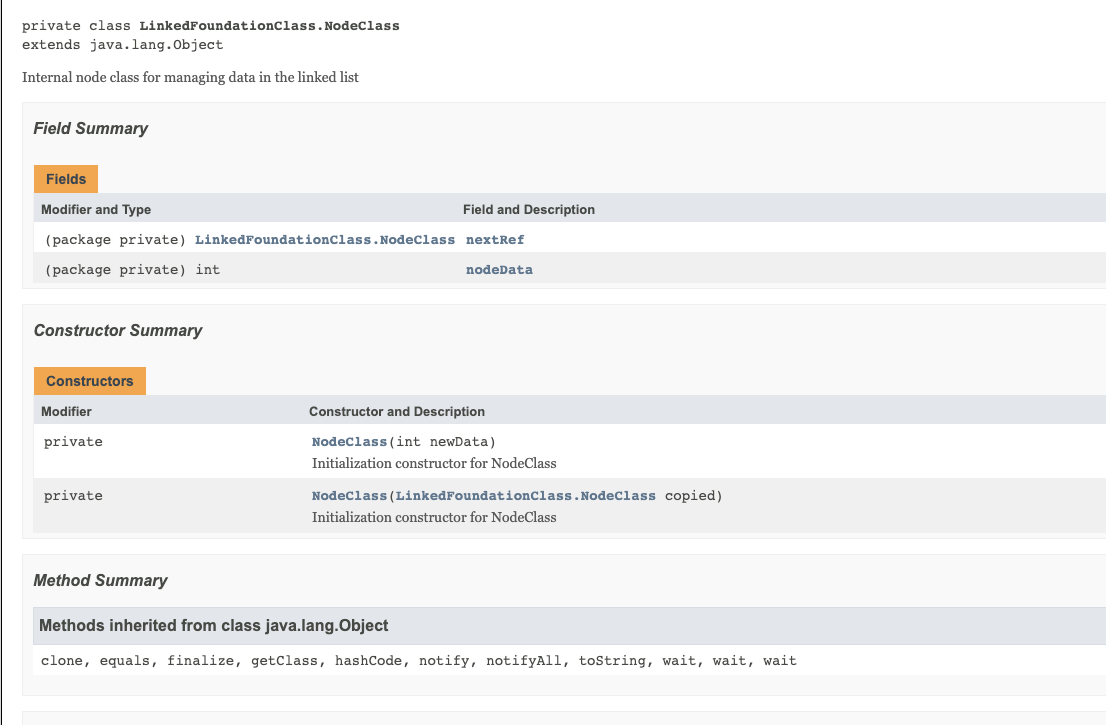Open NodeClass(int newData) constructor details
Image resolution: width=1106 pixels, height=725 pixels.
click(349, 441)
